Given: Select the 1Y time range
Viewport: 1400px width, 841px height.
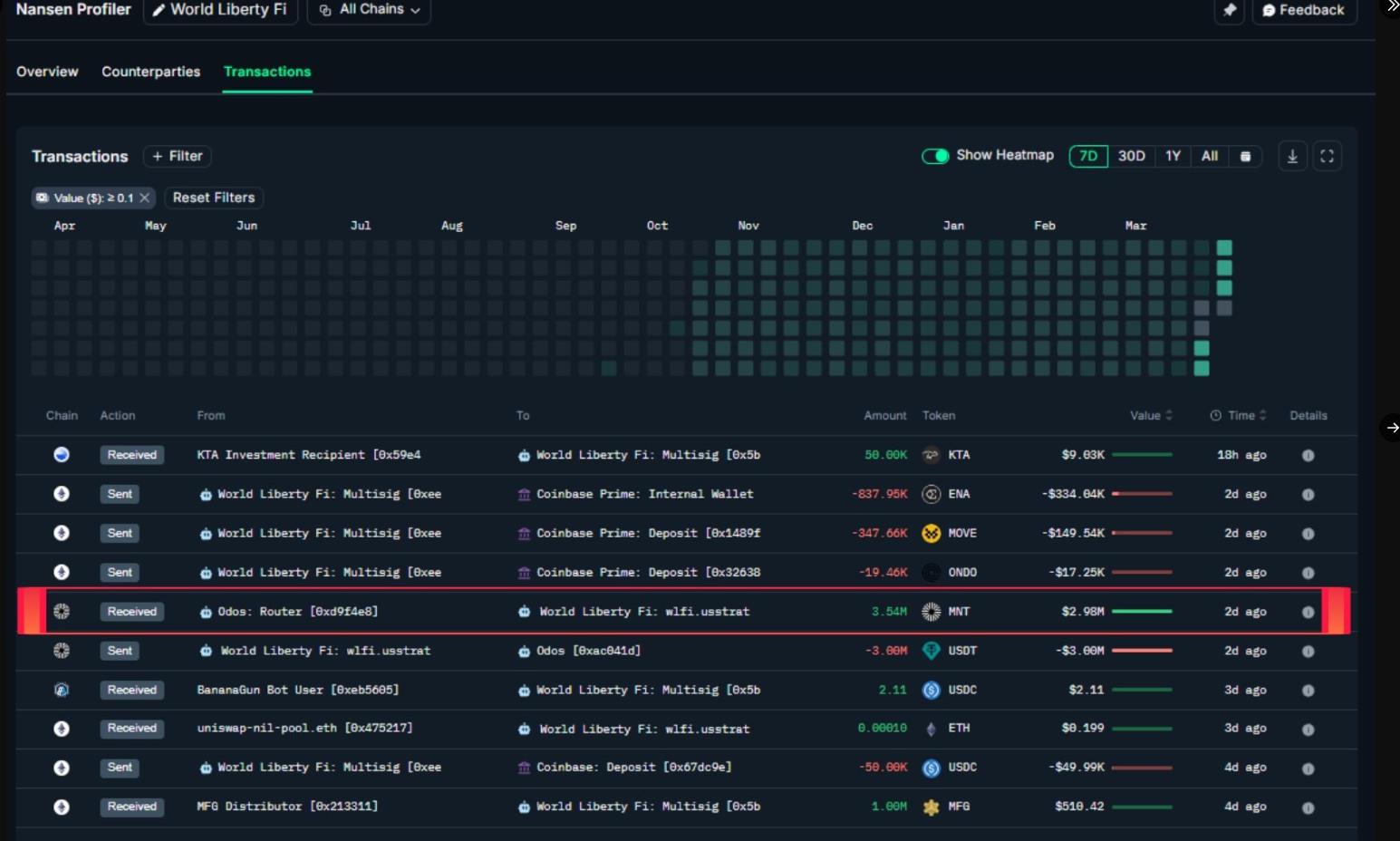Looking at the screenshot, I should 1173,156.
